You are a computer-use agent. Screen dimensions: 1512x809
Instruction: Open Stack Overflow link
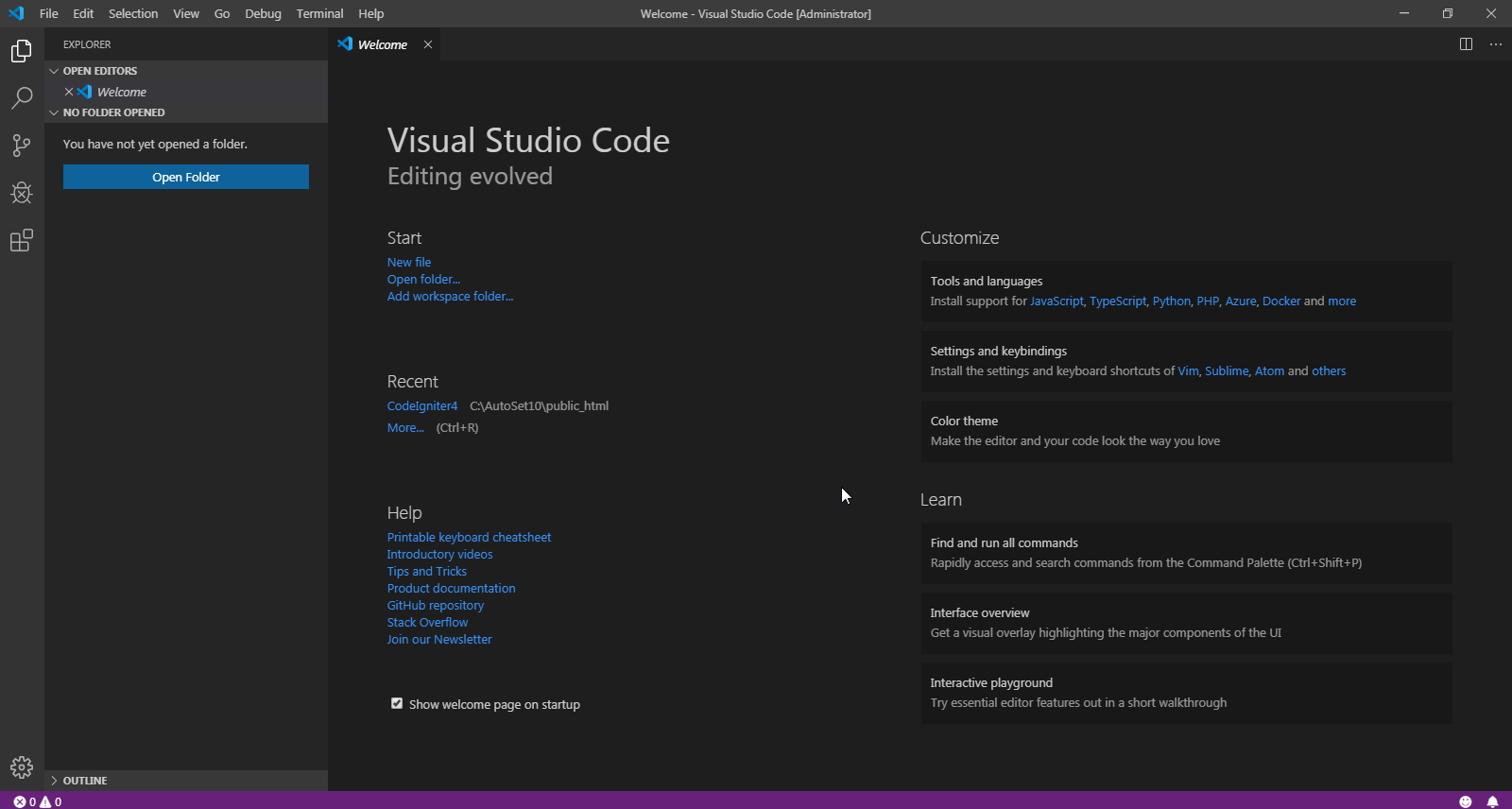pos(427,622)
